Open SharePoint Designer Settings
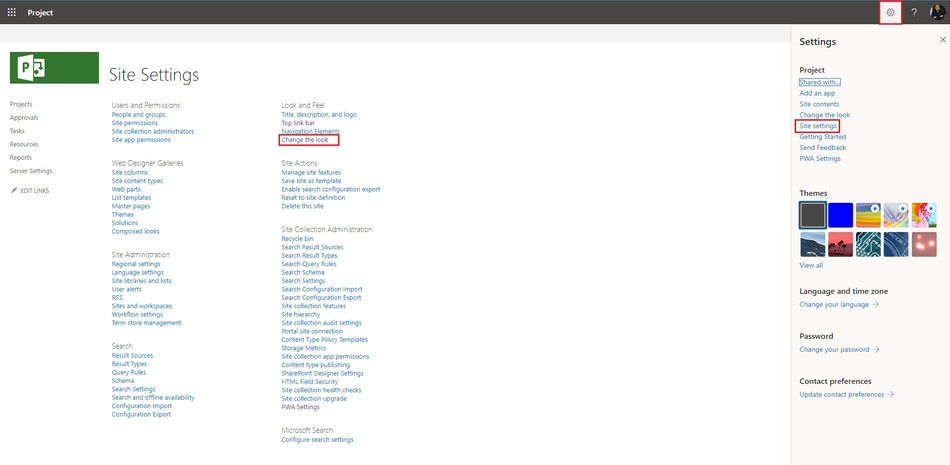Screen dimensions: 950x465 coord(322,374)
